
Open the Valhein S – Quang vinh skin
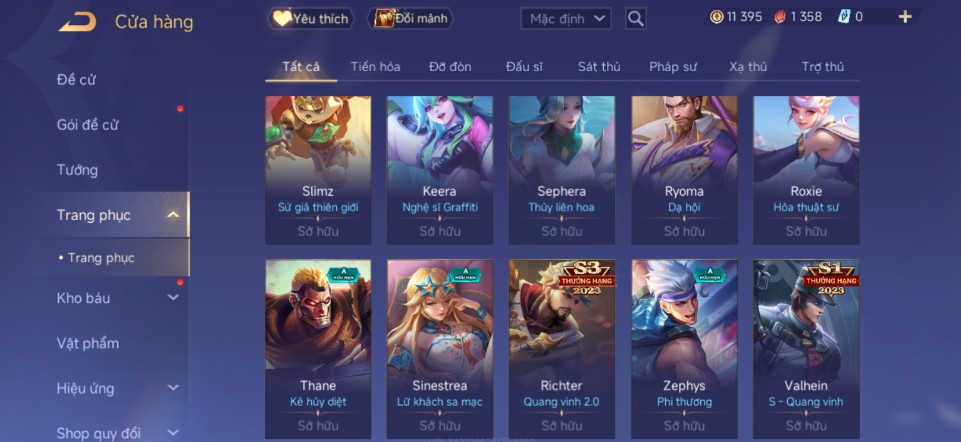pyautogui.click(x=806, y=349)
